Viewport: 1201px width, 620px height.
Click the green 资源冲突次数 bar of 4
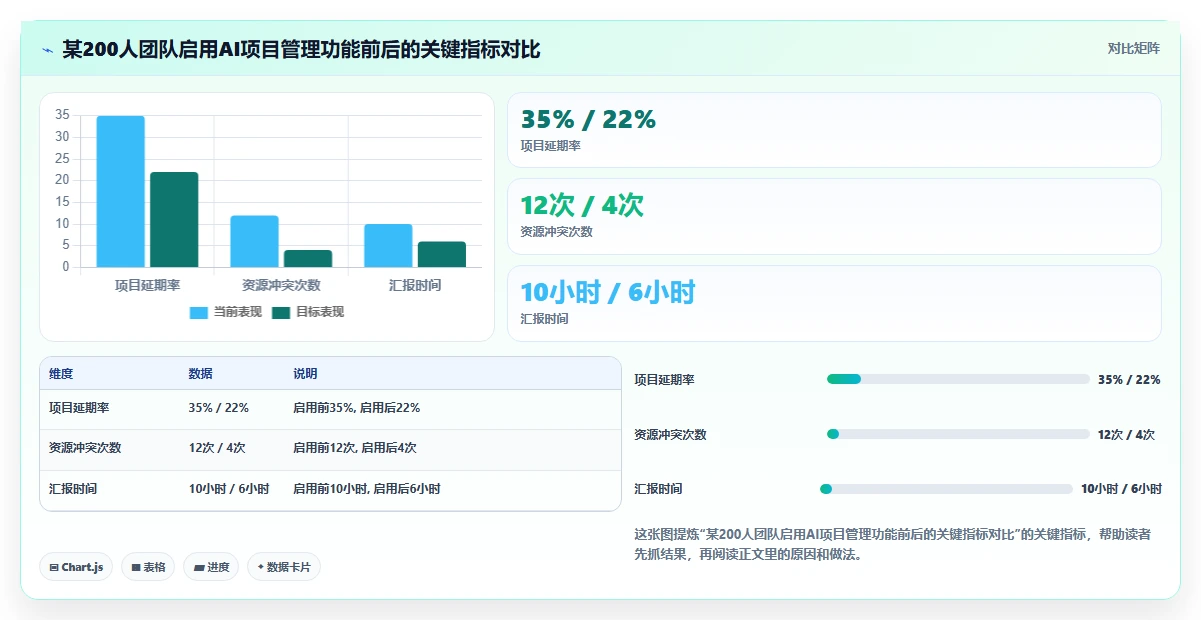[x=308, y=258]
